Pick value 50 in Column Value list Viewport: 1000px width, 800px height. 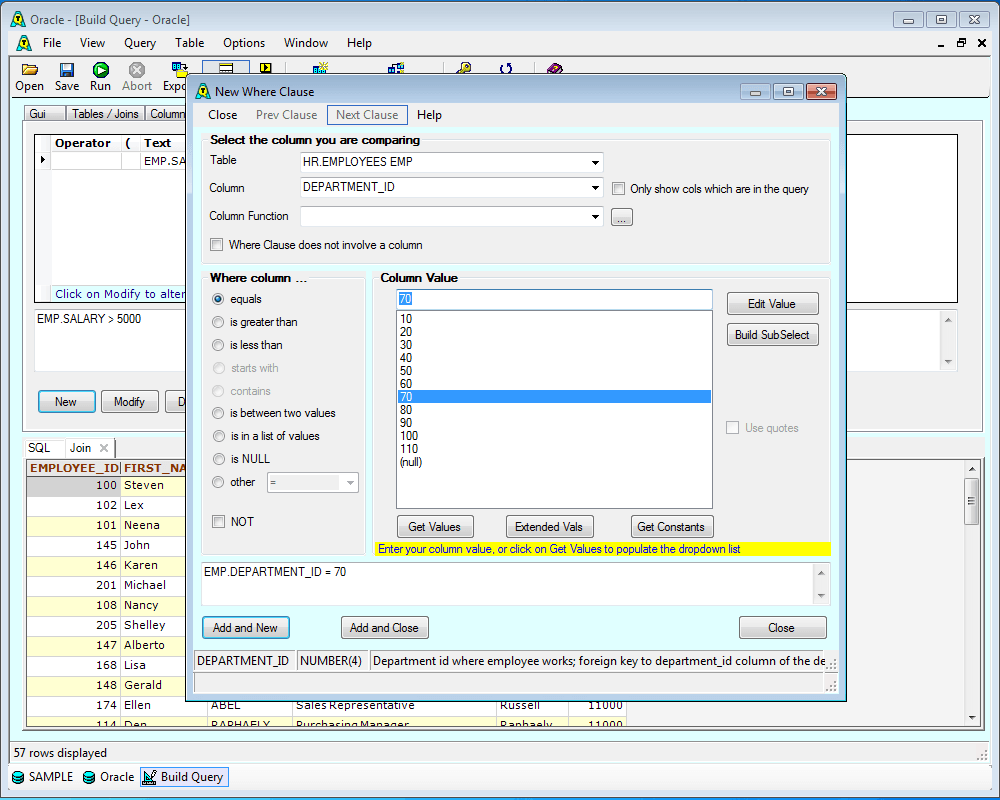[x=554, y=371]
